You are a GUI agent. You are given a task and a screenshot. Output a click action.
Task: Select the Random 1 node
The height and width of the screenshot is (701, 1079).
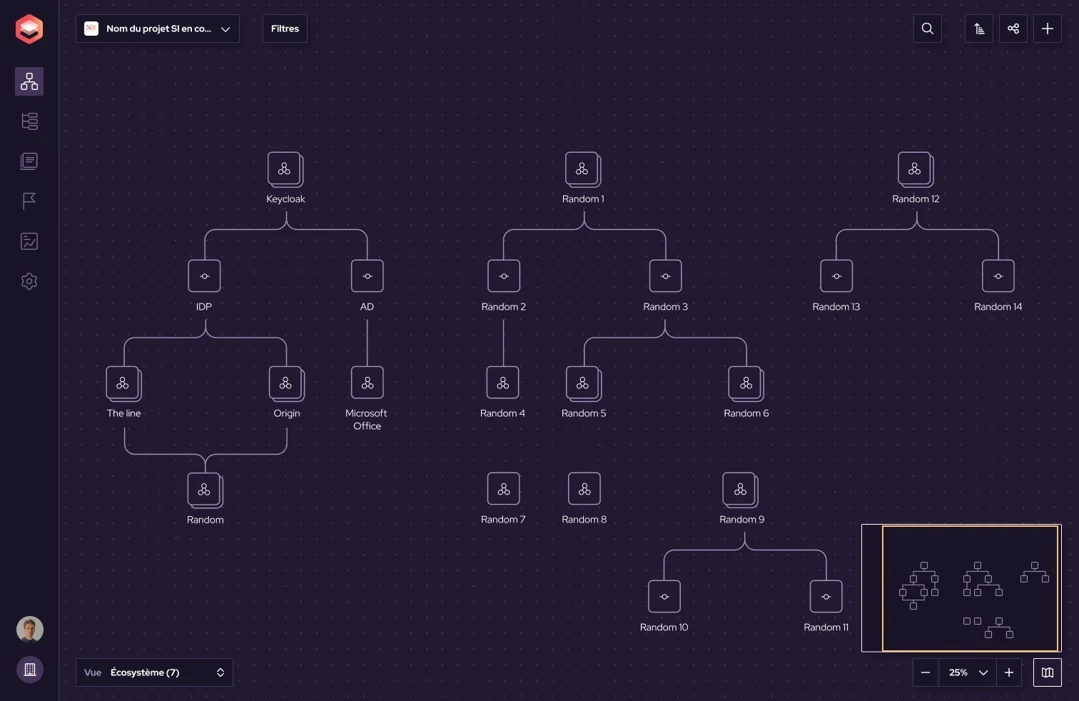click(583, 169)
